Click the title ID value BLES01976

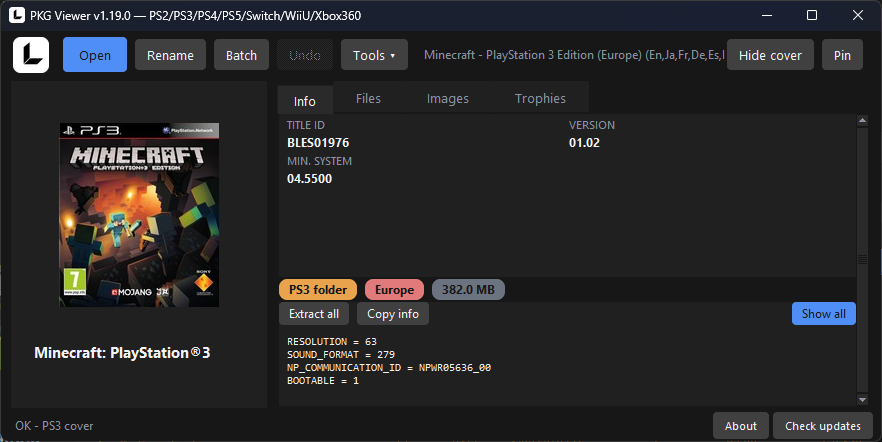(318, 143)
